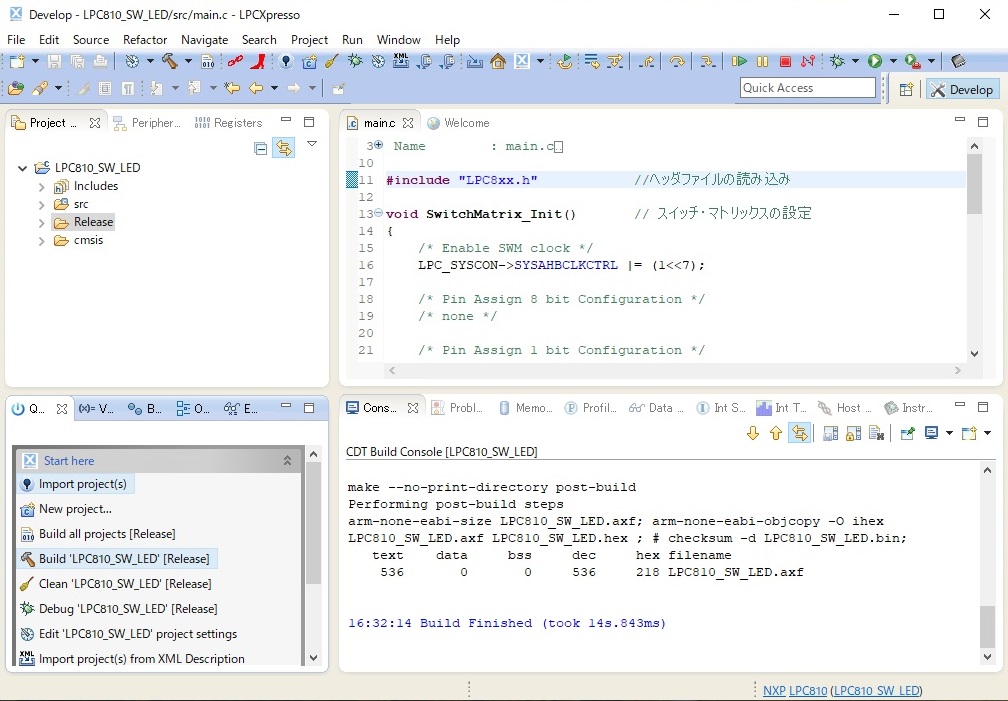Click the green Run launch icon
Image resolution: width=1008 pixels, height=701 pixels.
pos(874,61)
